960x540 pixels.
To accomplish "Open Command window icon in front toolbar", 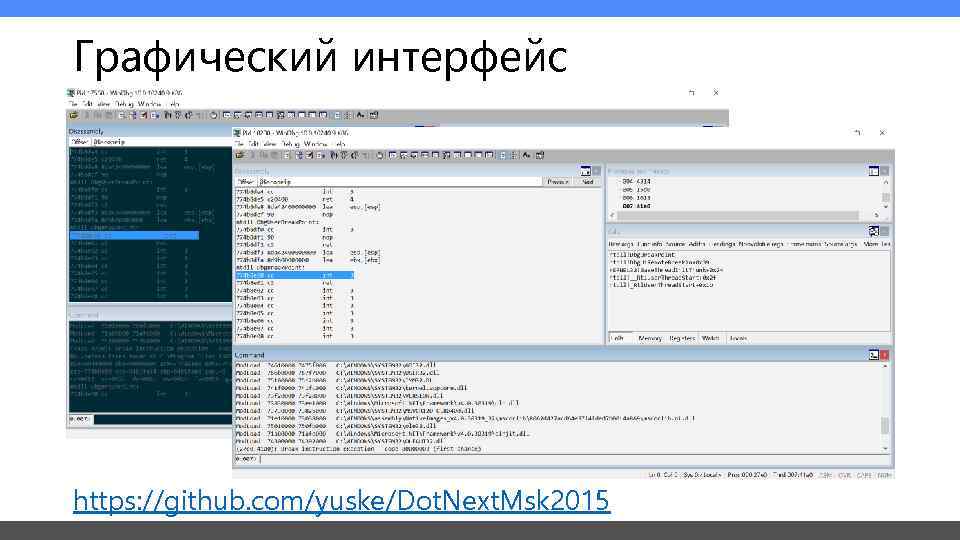I will [x=393, y=156].
